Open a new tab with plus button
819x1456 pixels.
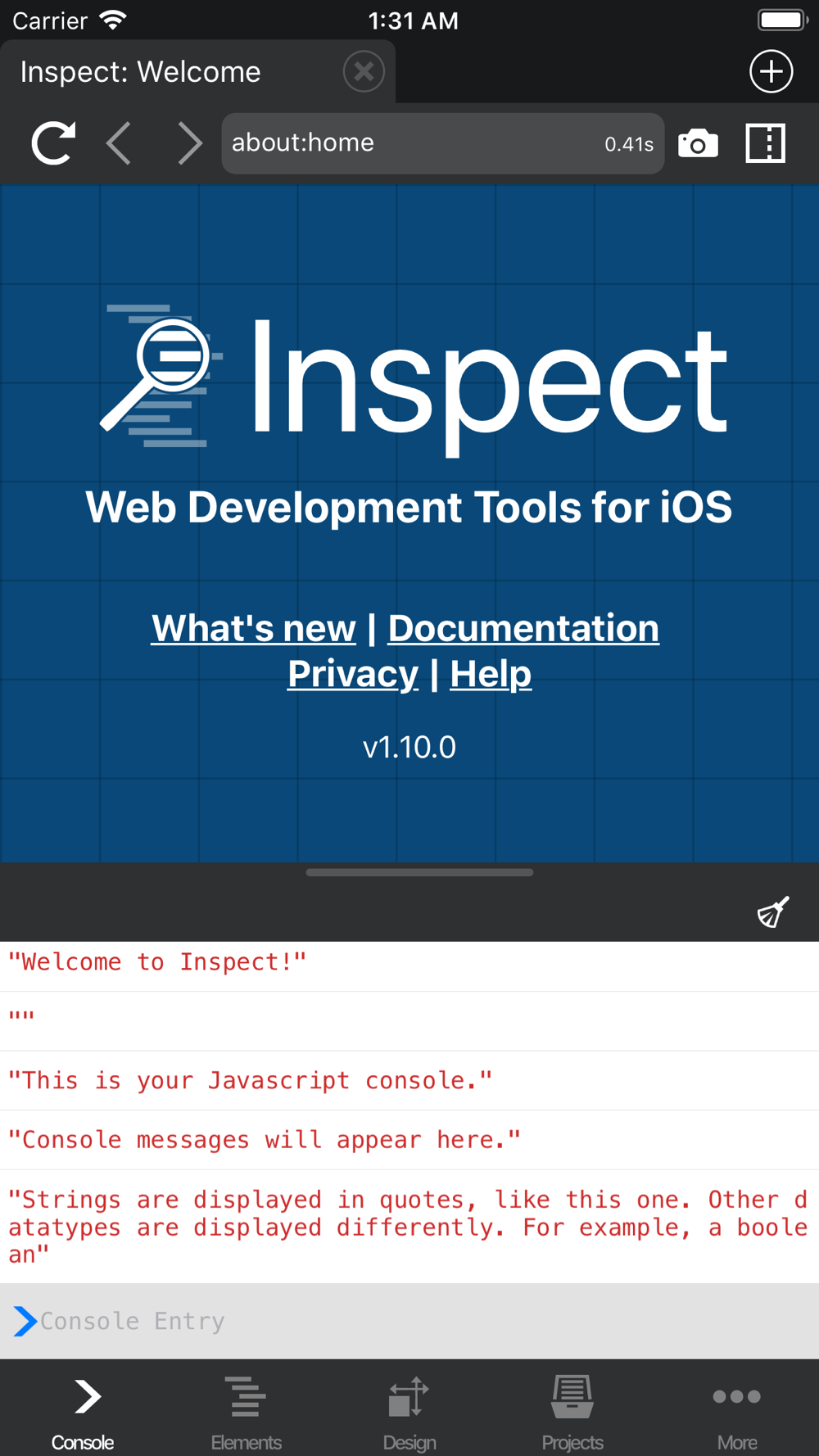771,71
